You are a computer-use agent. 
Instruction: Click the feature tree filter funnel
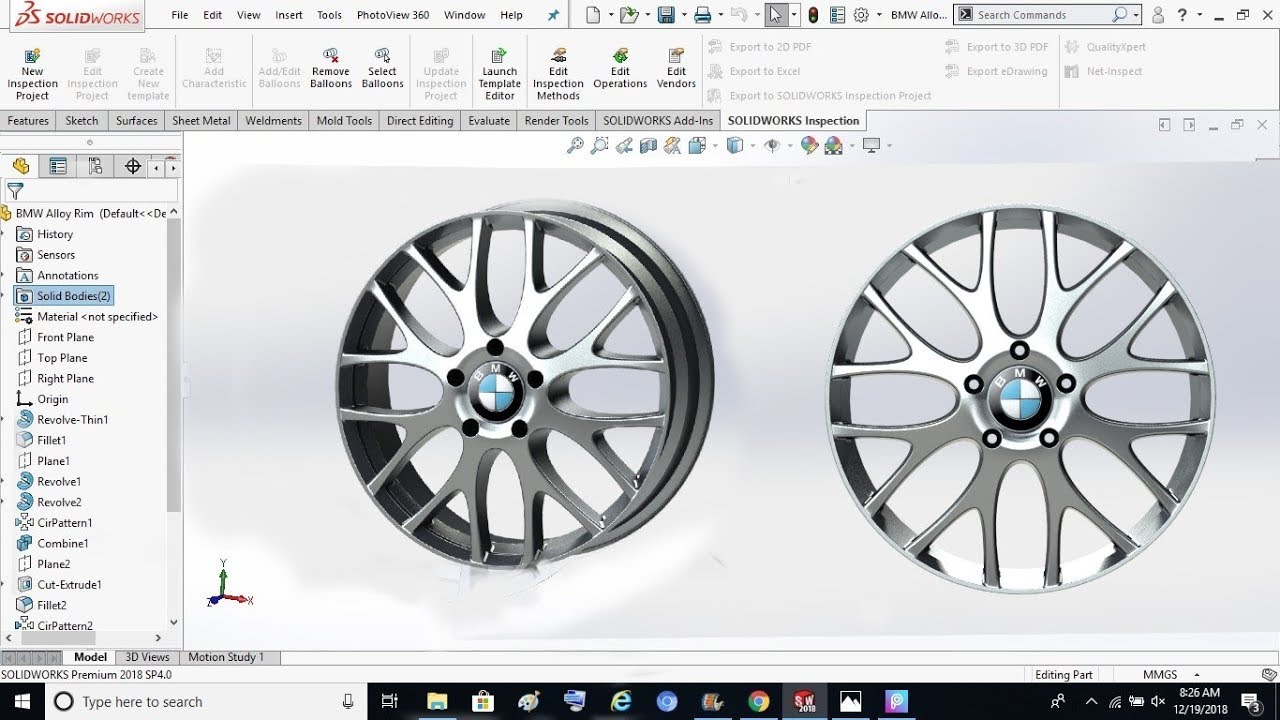(x=15, y=190)
